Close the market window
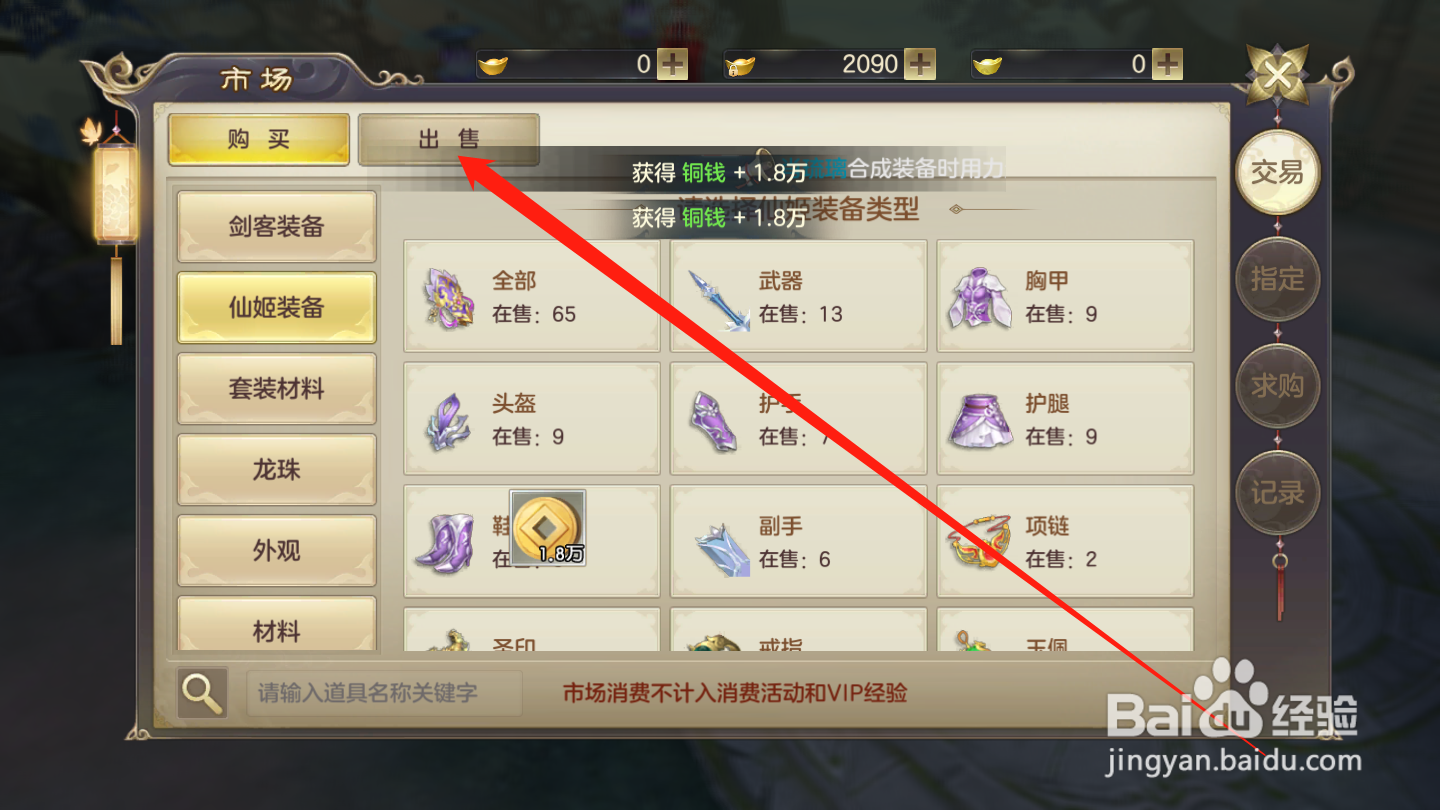This screenshot has width=1440, height=810. (x=1279, y=73)
